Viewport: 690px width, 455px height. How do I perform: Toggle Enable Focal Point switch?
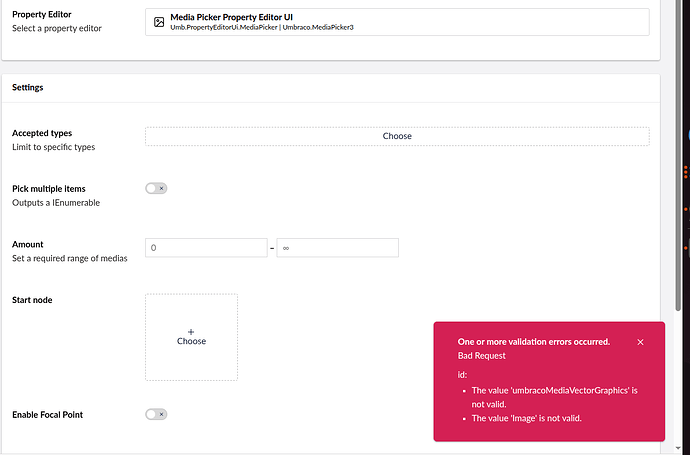click(x=156, y=415)
